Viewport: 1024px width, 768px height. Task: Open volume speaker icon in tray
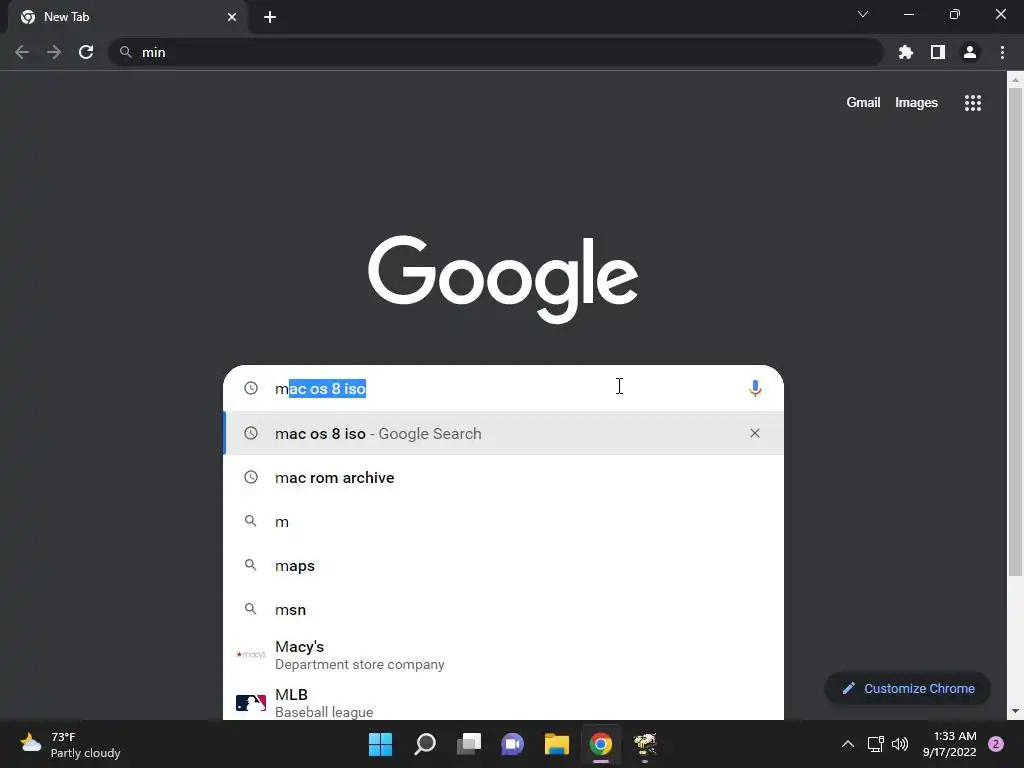point(900,744)
